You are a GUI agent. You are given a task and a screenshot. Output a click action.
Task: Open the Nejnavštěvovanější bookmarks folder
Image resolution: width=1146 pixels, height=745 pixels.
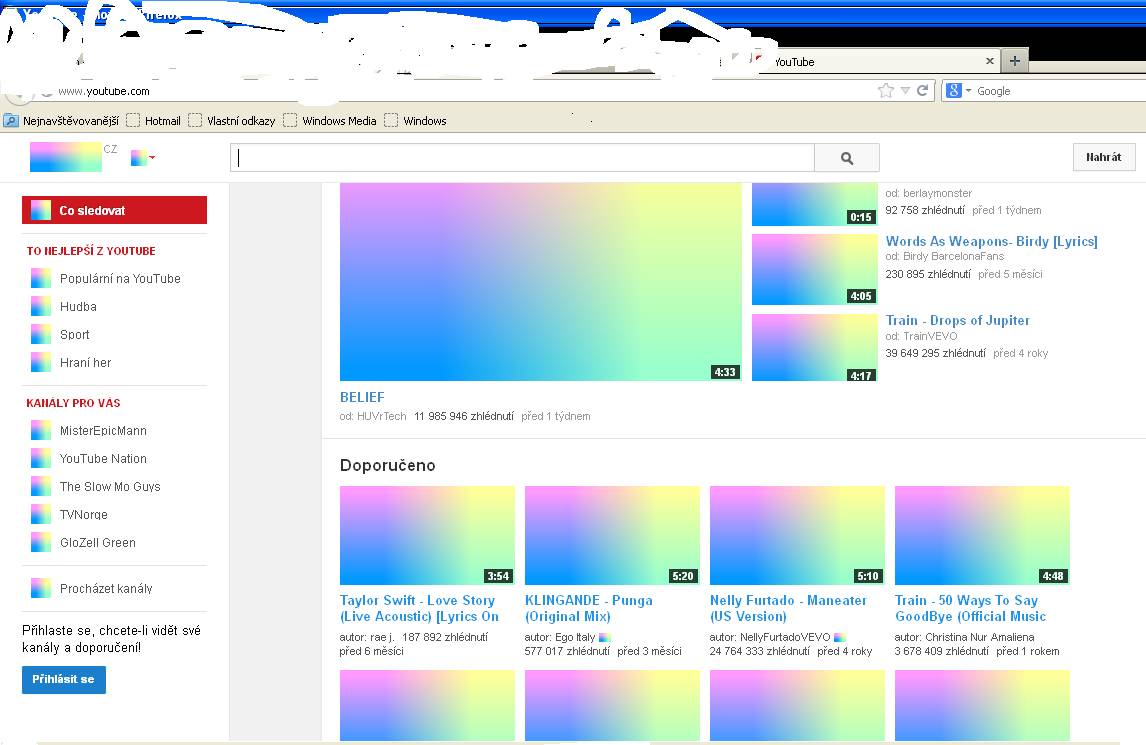pyautogui.click(x=61, y=121)
